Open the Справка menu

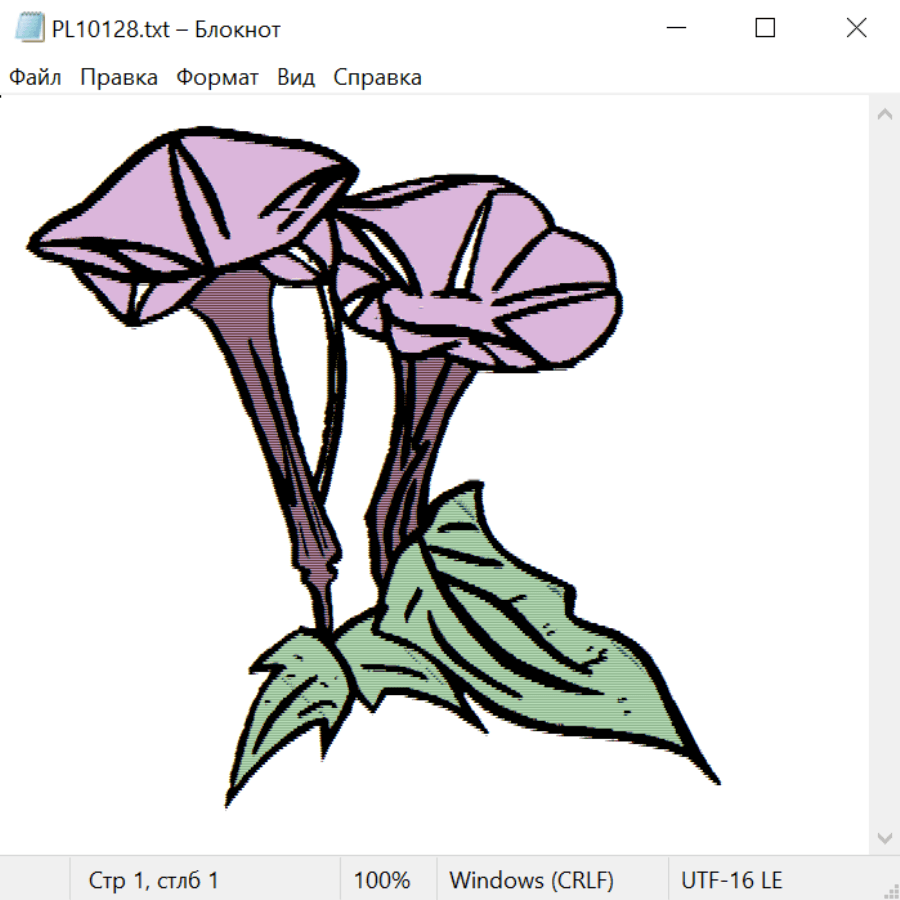pyautogui.click(x=377, y=78)
